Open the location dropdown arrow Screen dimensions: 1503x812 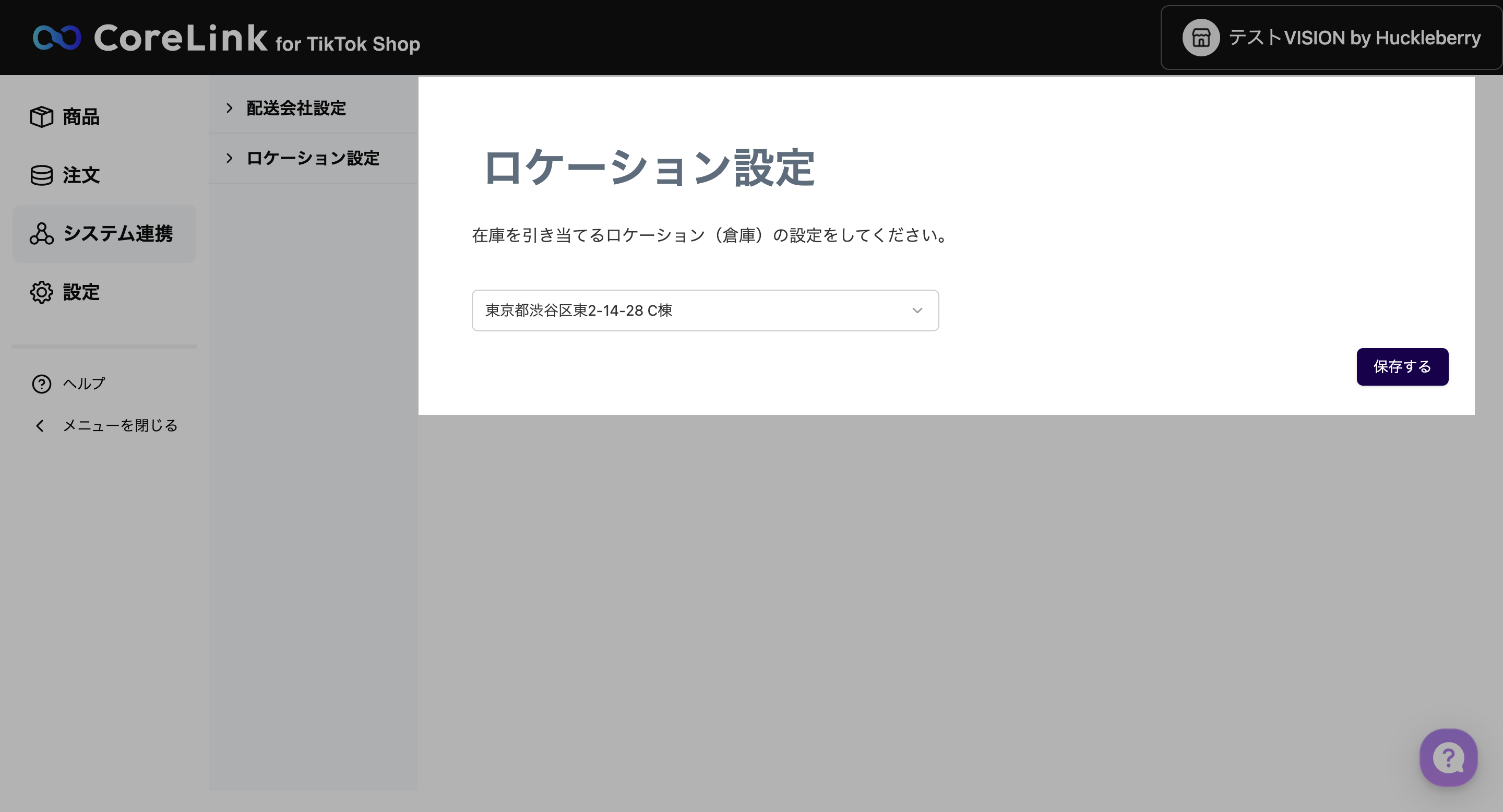916,311
